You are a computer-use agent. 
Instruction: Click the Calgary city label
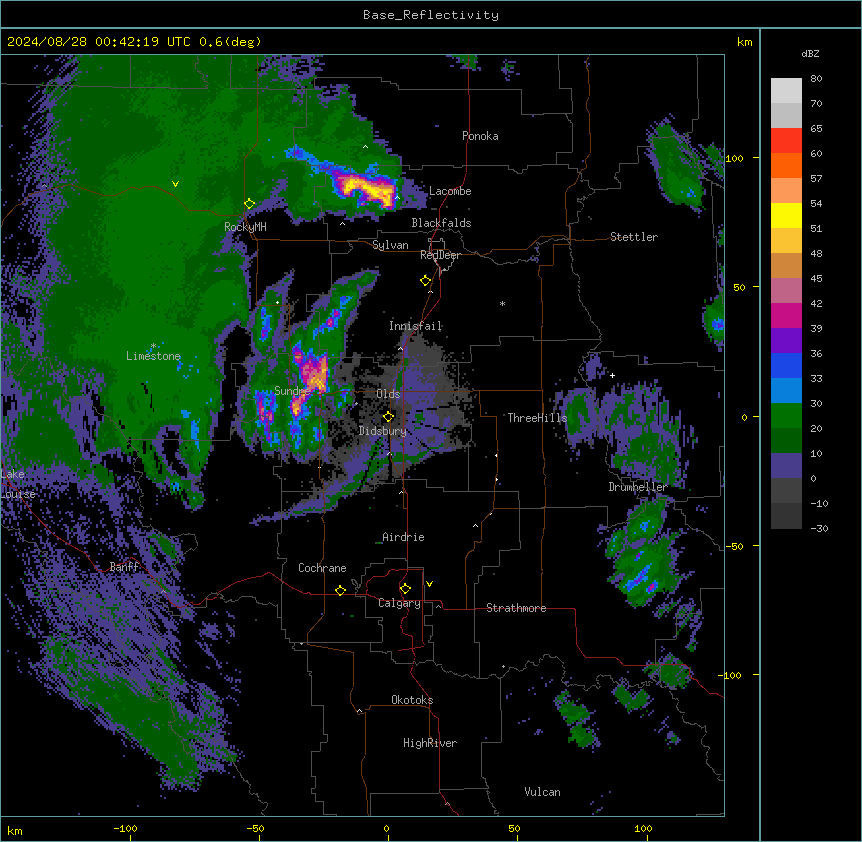point(399,603)
